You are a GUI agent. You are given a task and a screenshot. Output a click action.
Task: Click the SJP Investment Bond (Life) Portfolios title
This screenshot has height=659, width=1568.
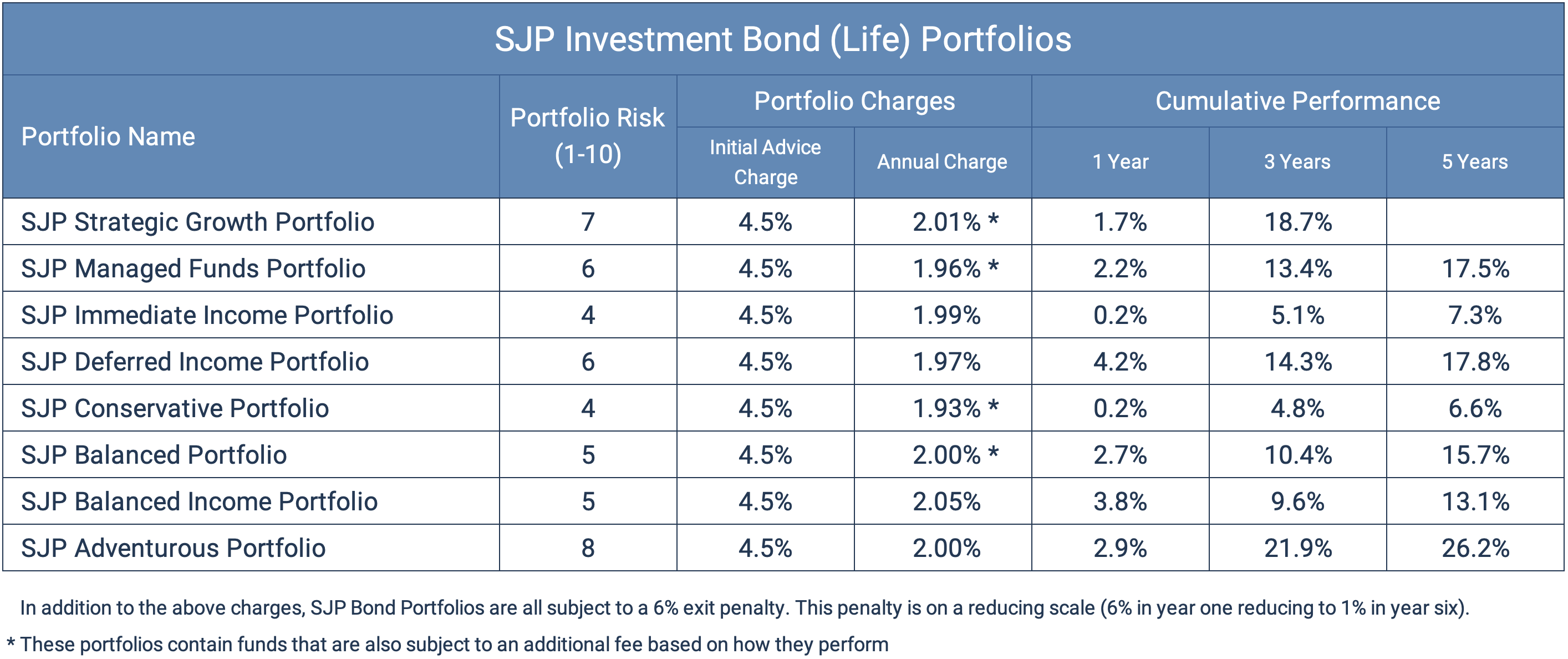pyautogui.click(x=783, y=39)
